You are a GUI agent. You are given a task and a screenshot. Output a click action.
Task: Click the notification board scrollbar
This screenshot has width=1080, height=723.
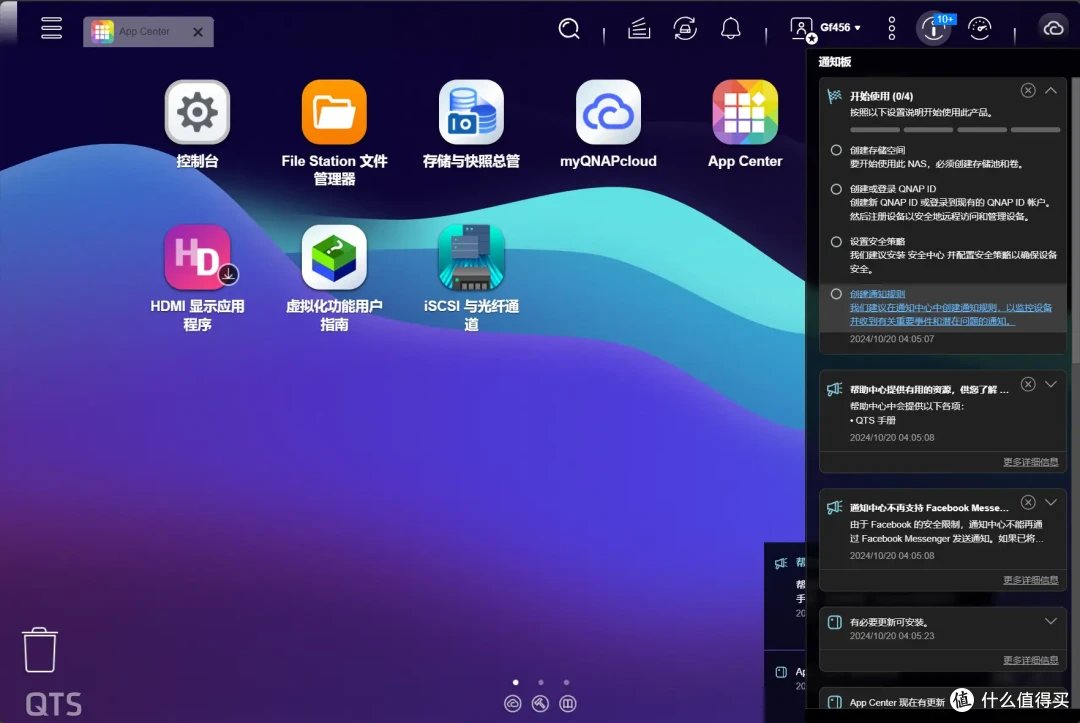tap(1076, 220)
